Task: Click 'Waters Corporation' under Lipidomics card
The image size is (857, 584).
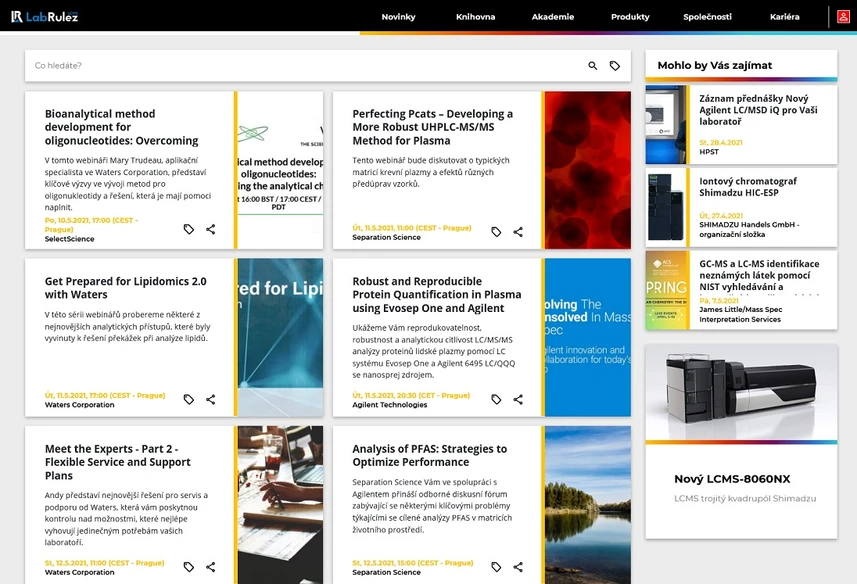Action: tap(80, 405)
